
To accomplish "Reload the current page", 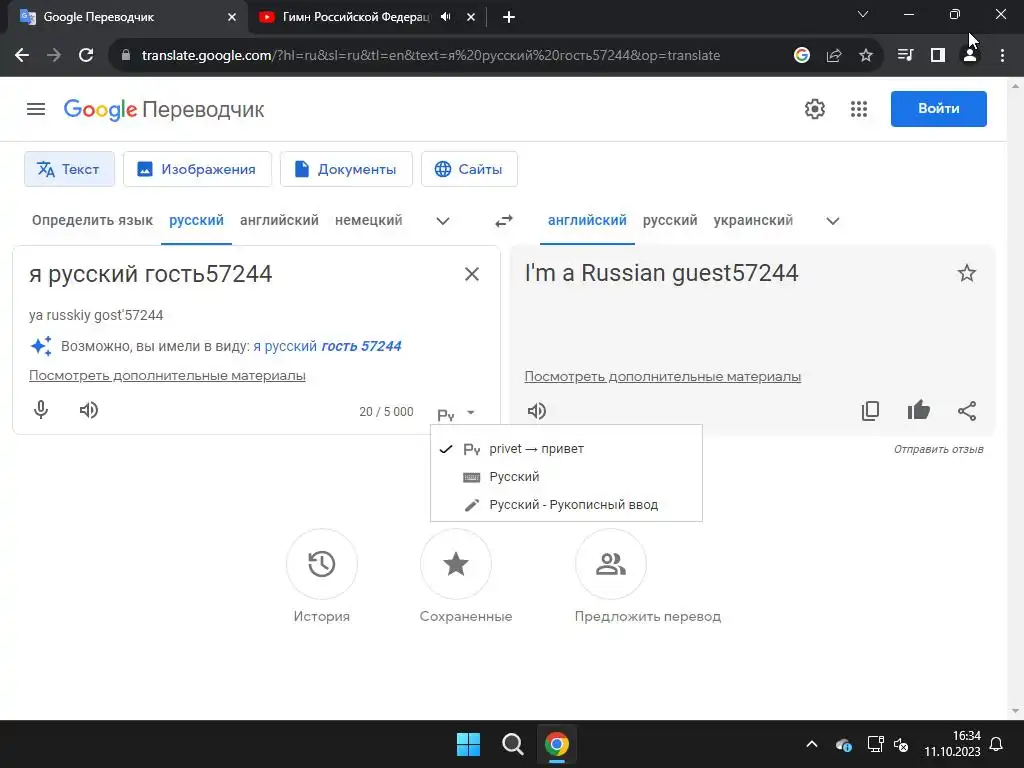I will (86, 56).
